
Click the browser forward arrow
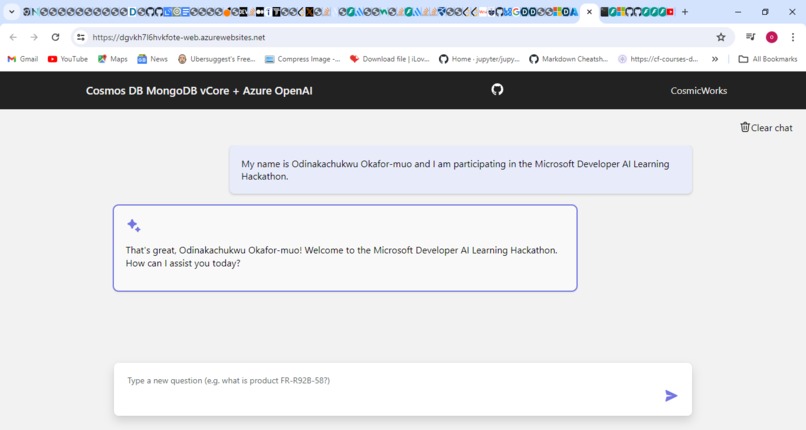tap(34, 37)
